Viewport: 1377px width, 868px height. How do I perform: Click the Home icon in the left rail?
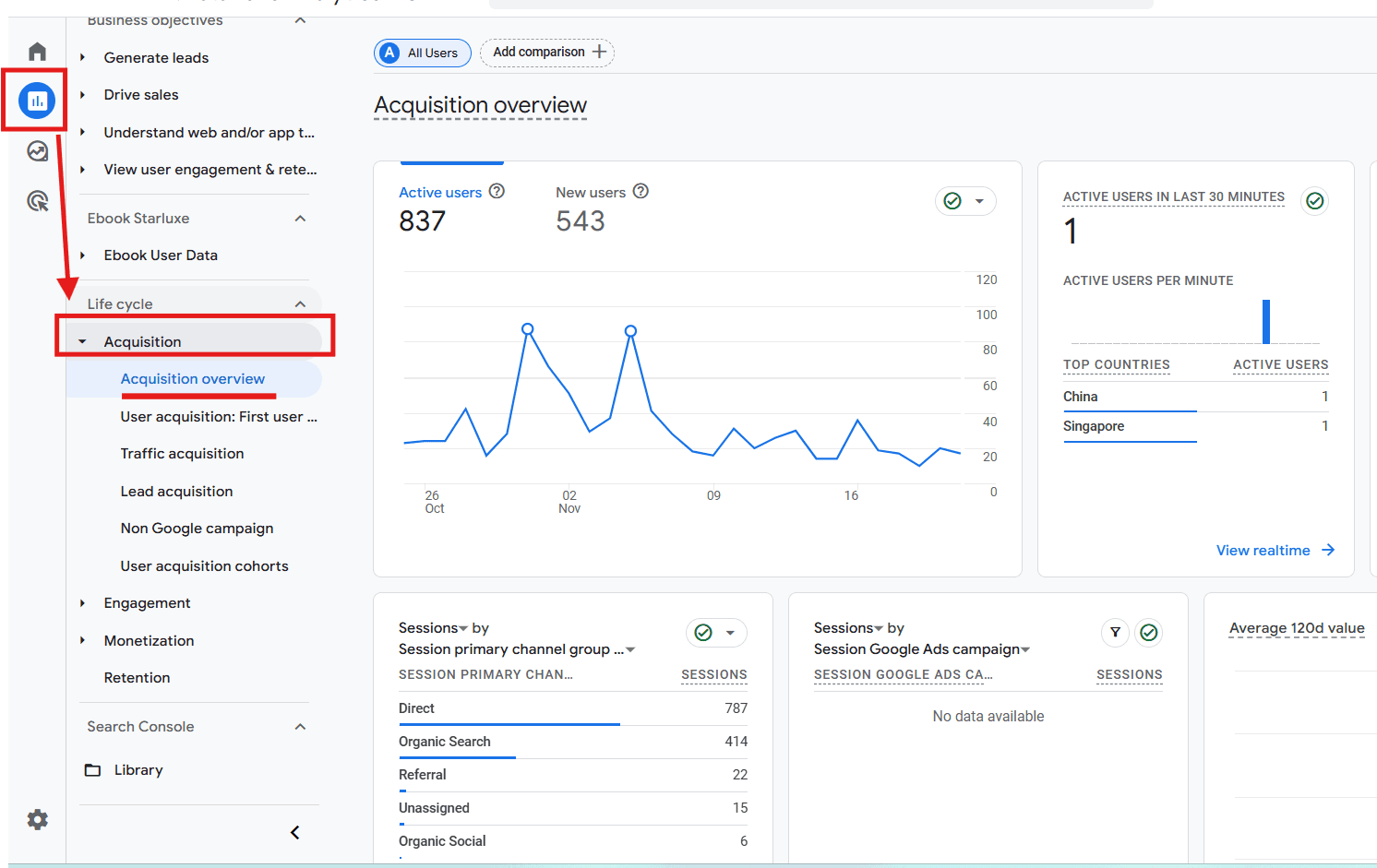click(36, 51)
